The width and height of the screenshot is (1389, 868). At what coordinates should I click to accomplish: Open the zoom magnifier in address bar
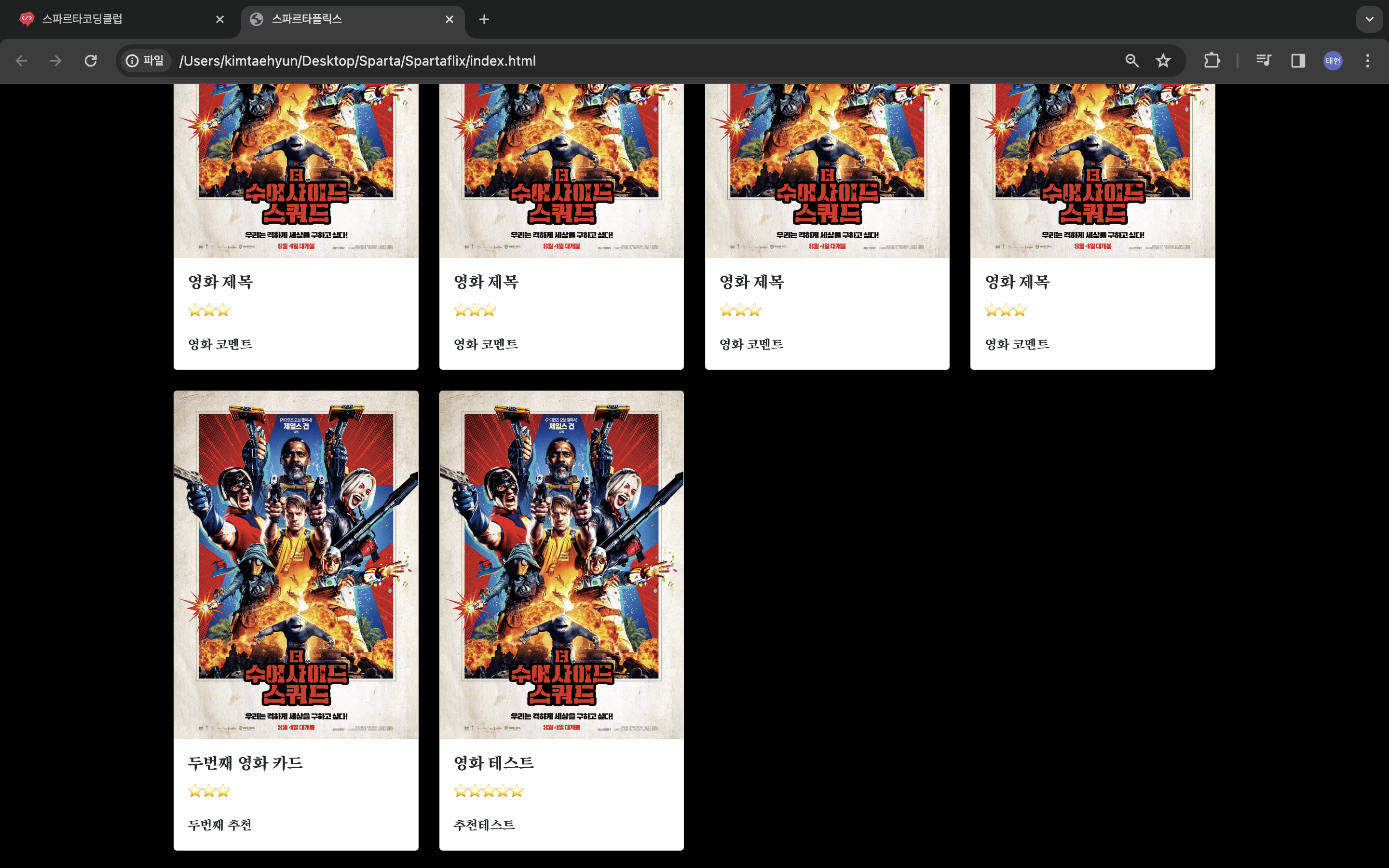coord(1132,61)
